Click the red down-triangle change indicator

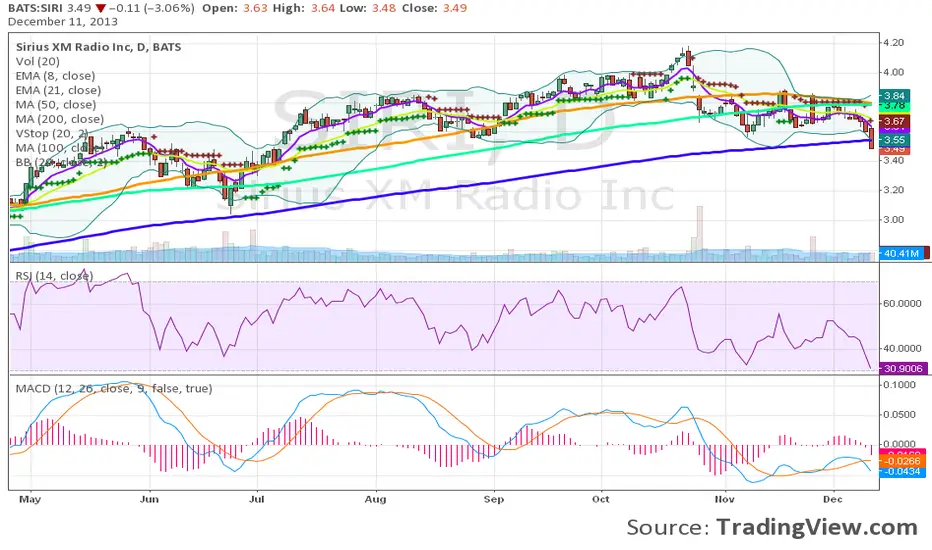tap(100, 8)
